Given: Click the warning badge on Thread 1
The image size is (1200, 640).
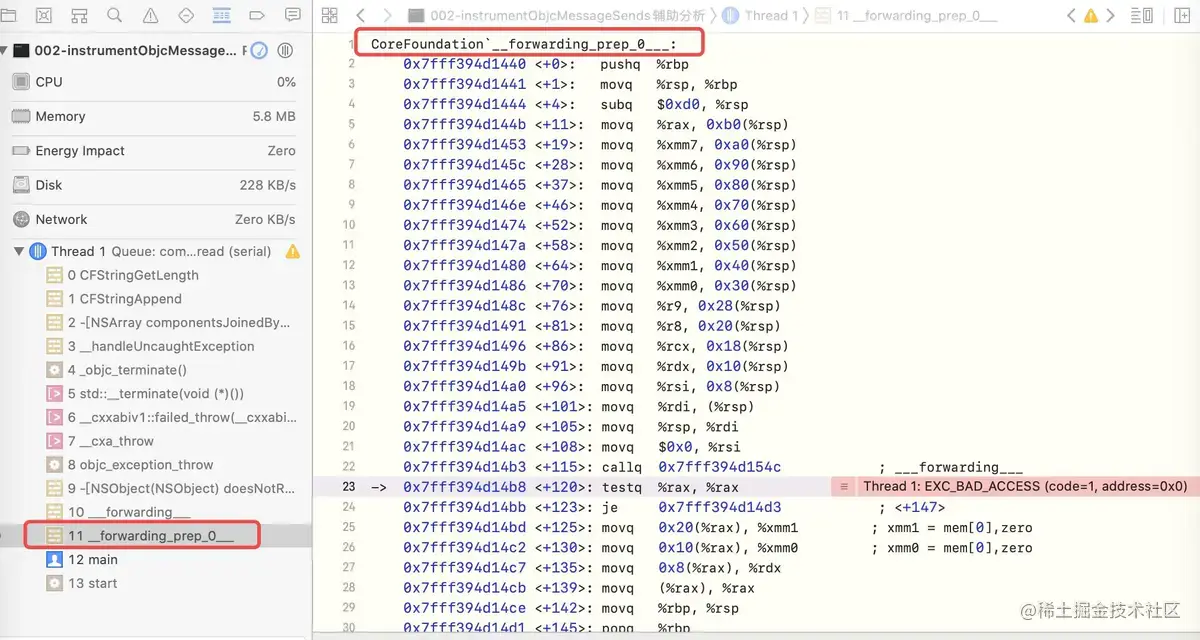Looking at the screenshot, I should point(292,252).
